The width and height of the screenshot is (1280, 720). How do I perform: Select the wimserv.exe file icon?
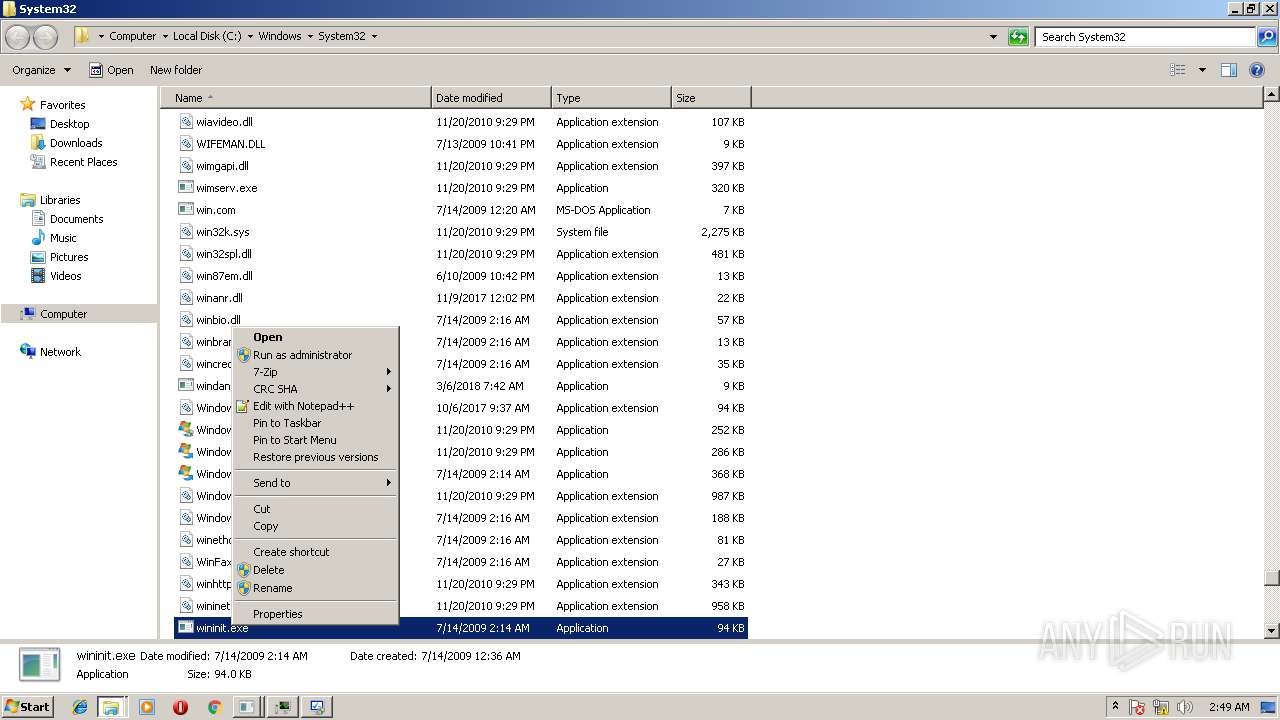[x=186, y=188]
